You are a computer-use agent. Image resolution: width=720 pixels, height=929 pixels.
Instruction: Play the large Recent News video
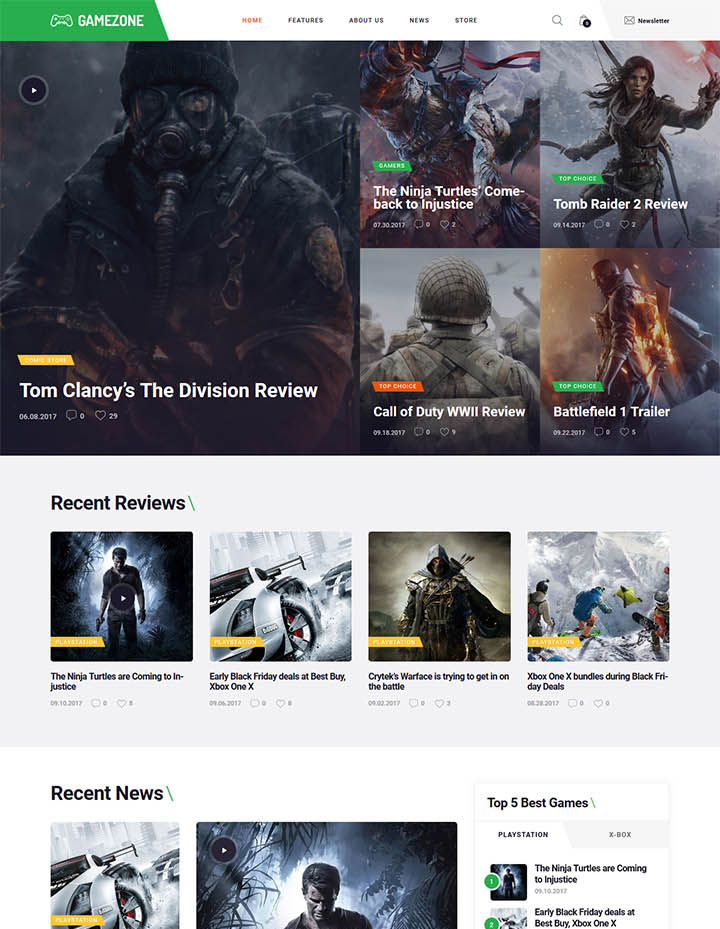pyautogui.click(x=224, y=850)
